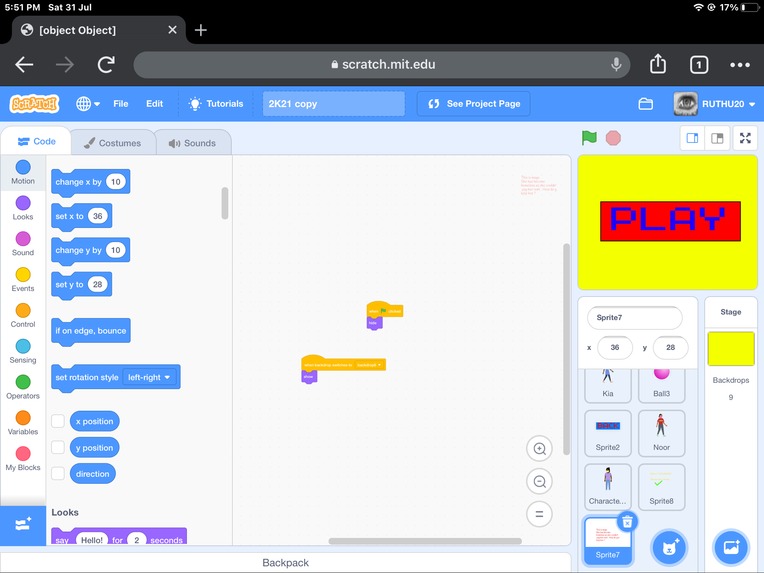
Task: Open the Edit menu
Action: [154, 104]
